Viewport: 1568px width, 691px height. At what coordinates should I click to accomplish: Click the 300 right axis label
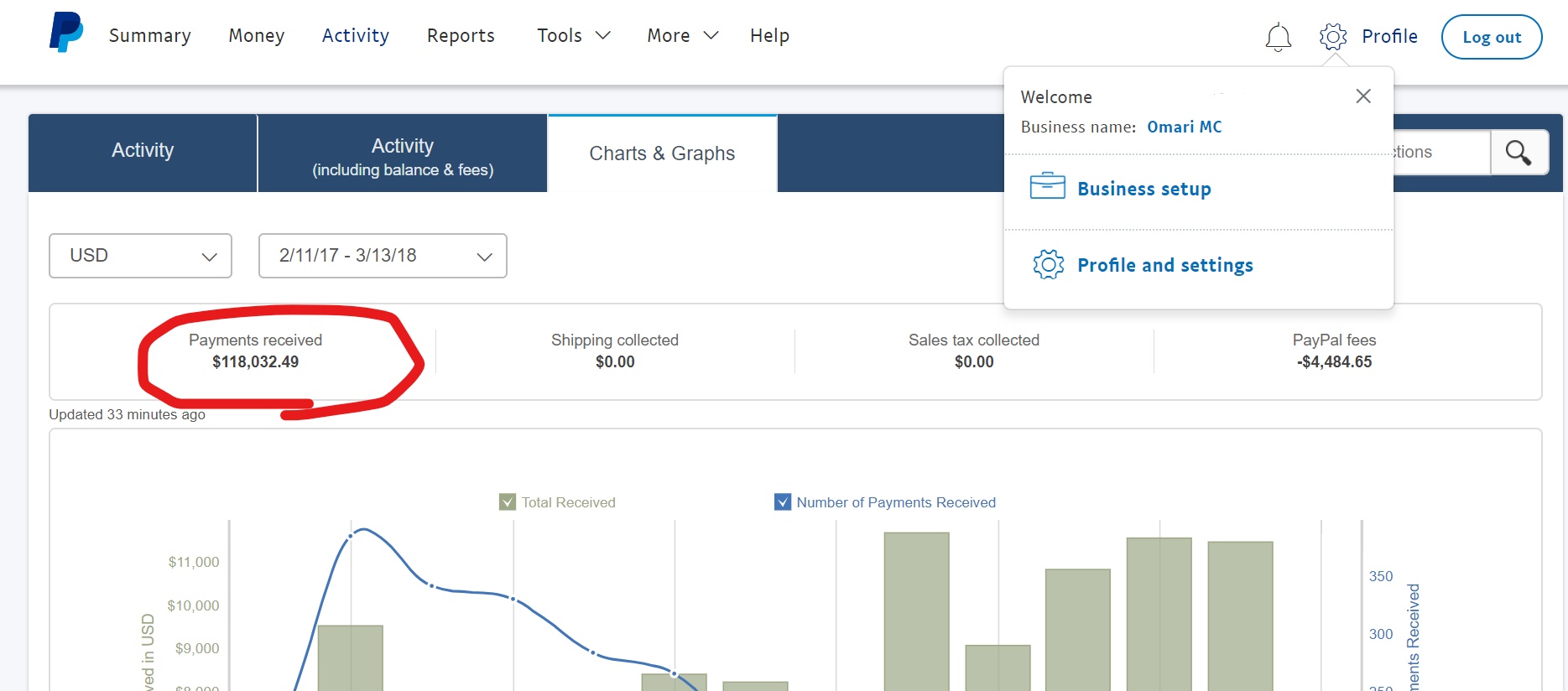click(x=1381, y=634)
